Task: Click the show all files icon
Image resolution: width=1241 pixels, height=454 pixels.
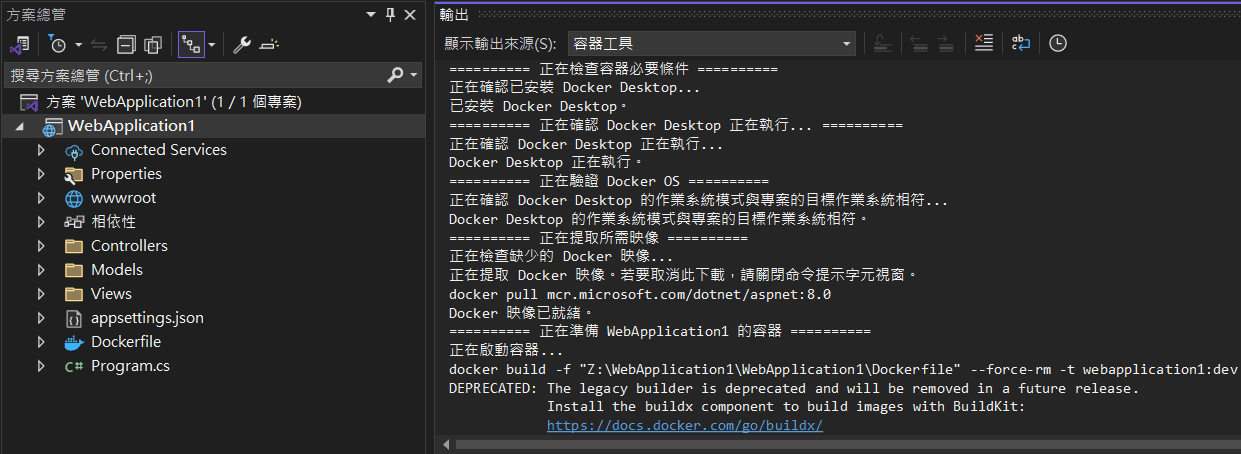Action: [153, 44]
